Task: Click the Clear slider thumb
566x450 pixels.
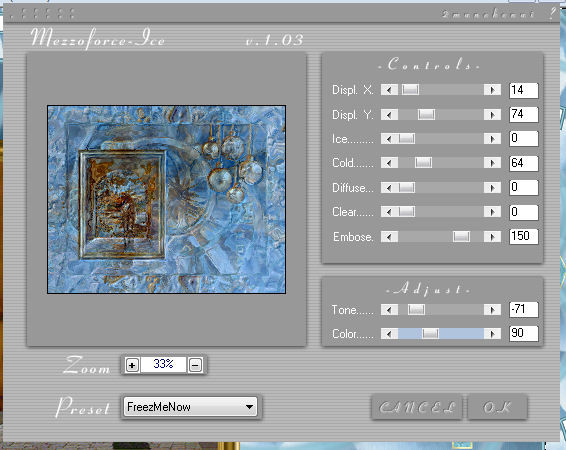Action: click(x=406, y=212)
